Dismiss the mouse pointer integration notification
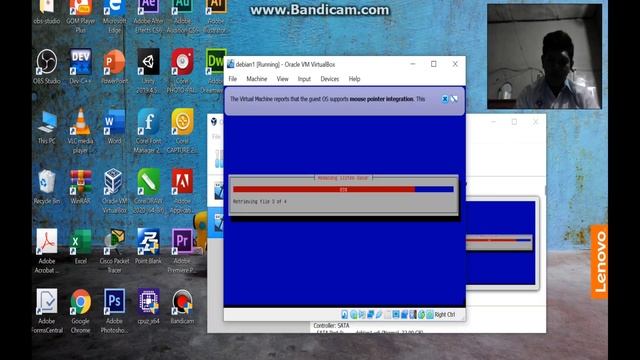Screen dimensions: 640x360 444,99
